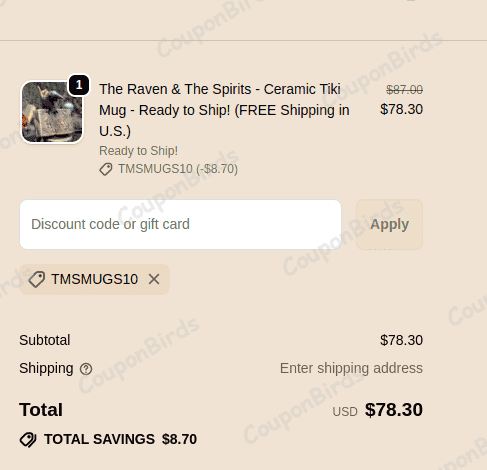Click the bold Total amount $78.30
Image resolution: width=487 pixels, height=470 pixels.
394,410
